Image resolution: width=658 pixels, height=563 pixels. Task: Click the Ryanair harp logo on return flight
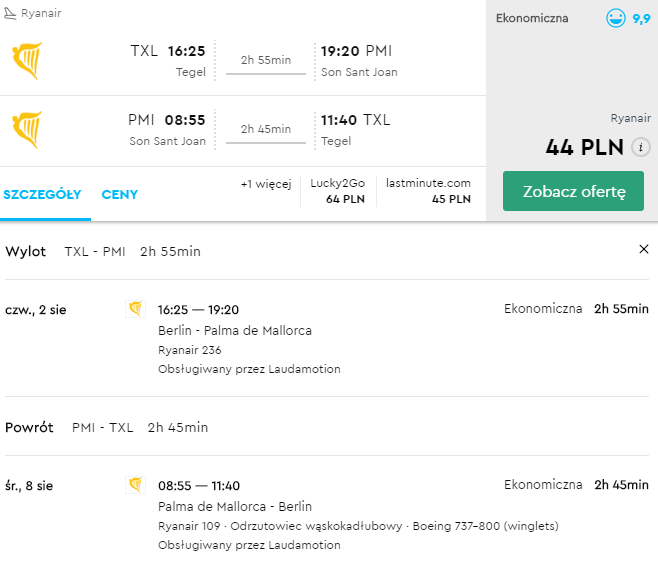click(x=27, y=130)
